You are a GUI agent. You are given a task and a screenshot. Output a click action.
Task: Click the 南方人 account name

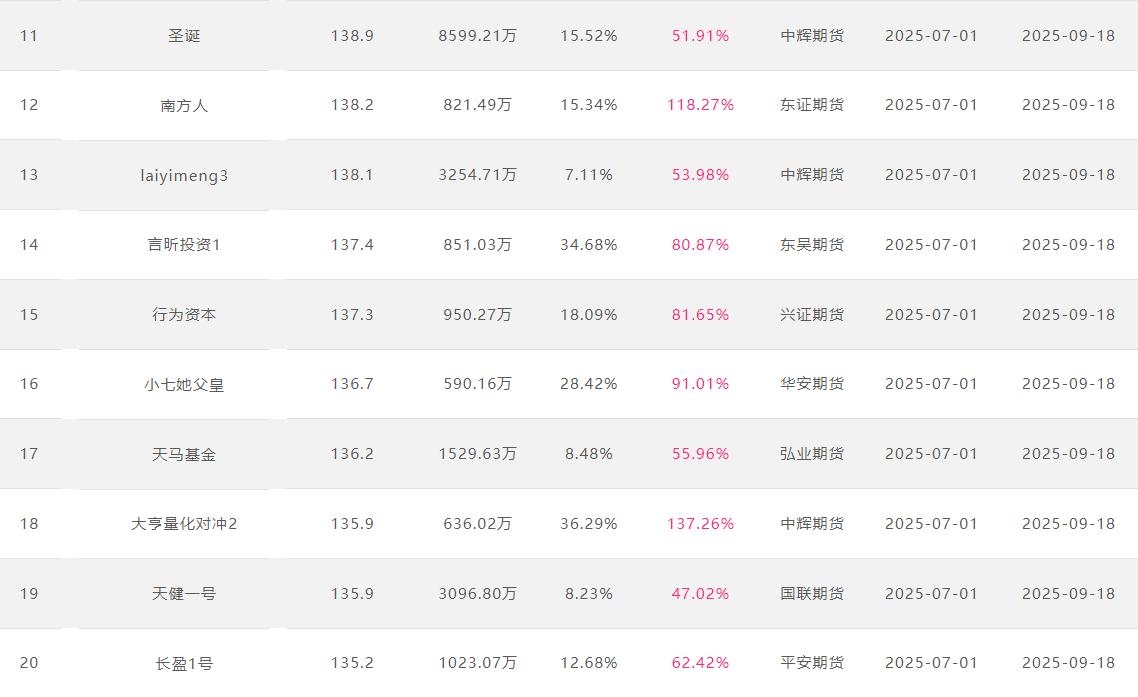184,105
